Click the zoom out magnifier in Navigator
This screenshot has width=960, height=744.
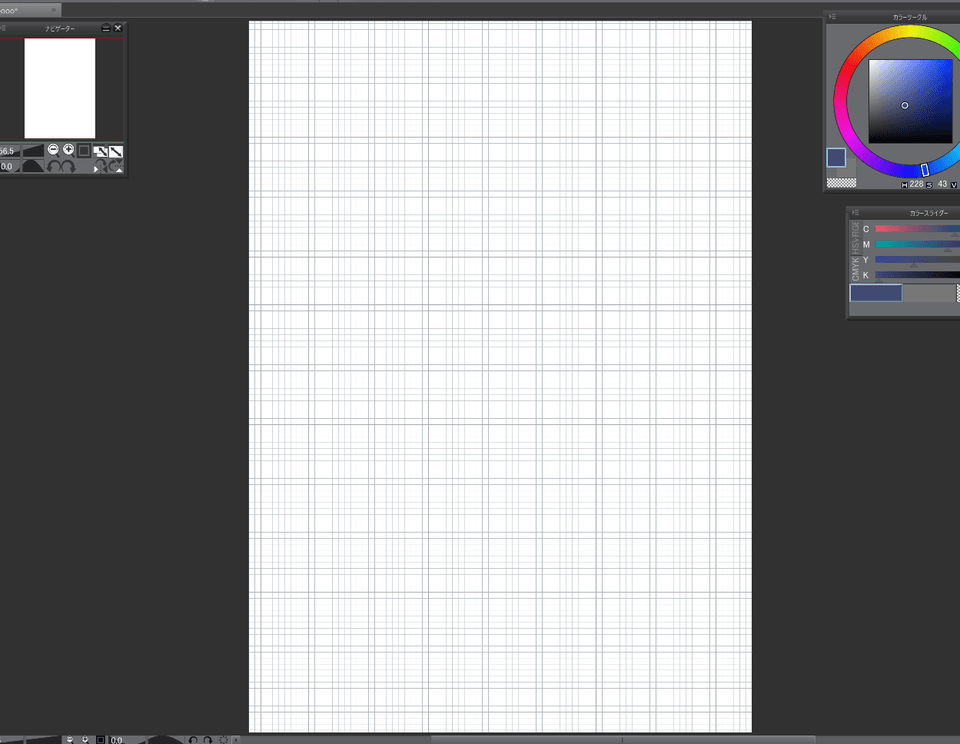coord(53,150)
